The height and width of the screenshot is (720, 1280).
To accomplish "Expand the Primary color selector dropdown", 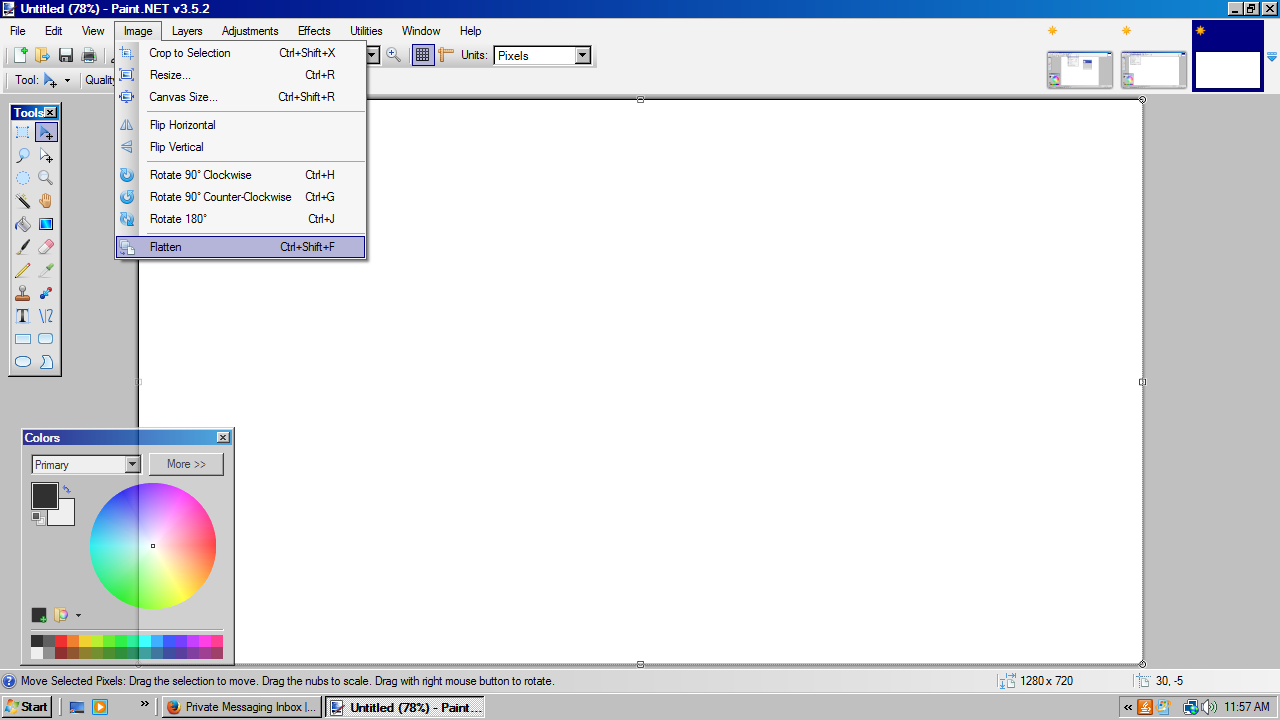I will pos(132,465).
